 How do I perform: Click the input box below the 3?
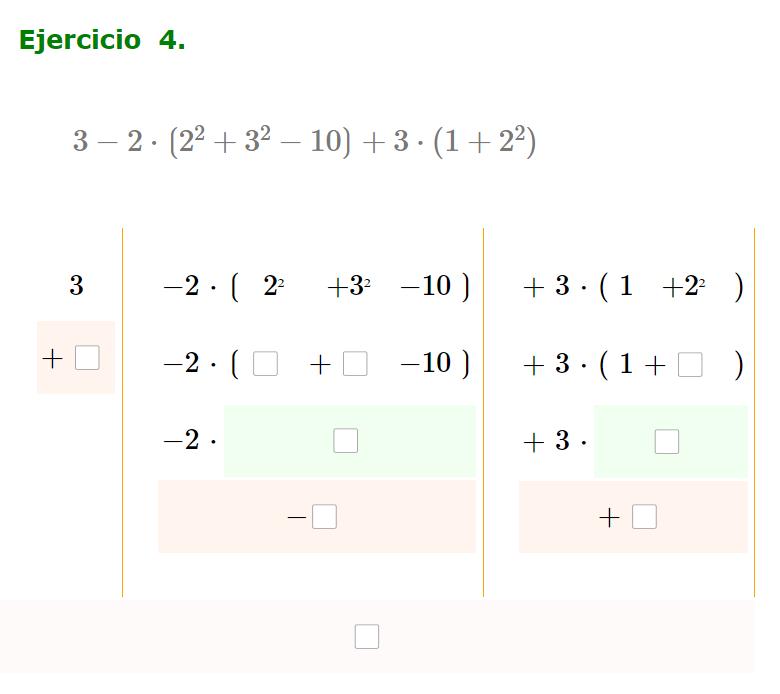pyautogui.click(x=87, y=358)
